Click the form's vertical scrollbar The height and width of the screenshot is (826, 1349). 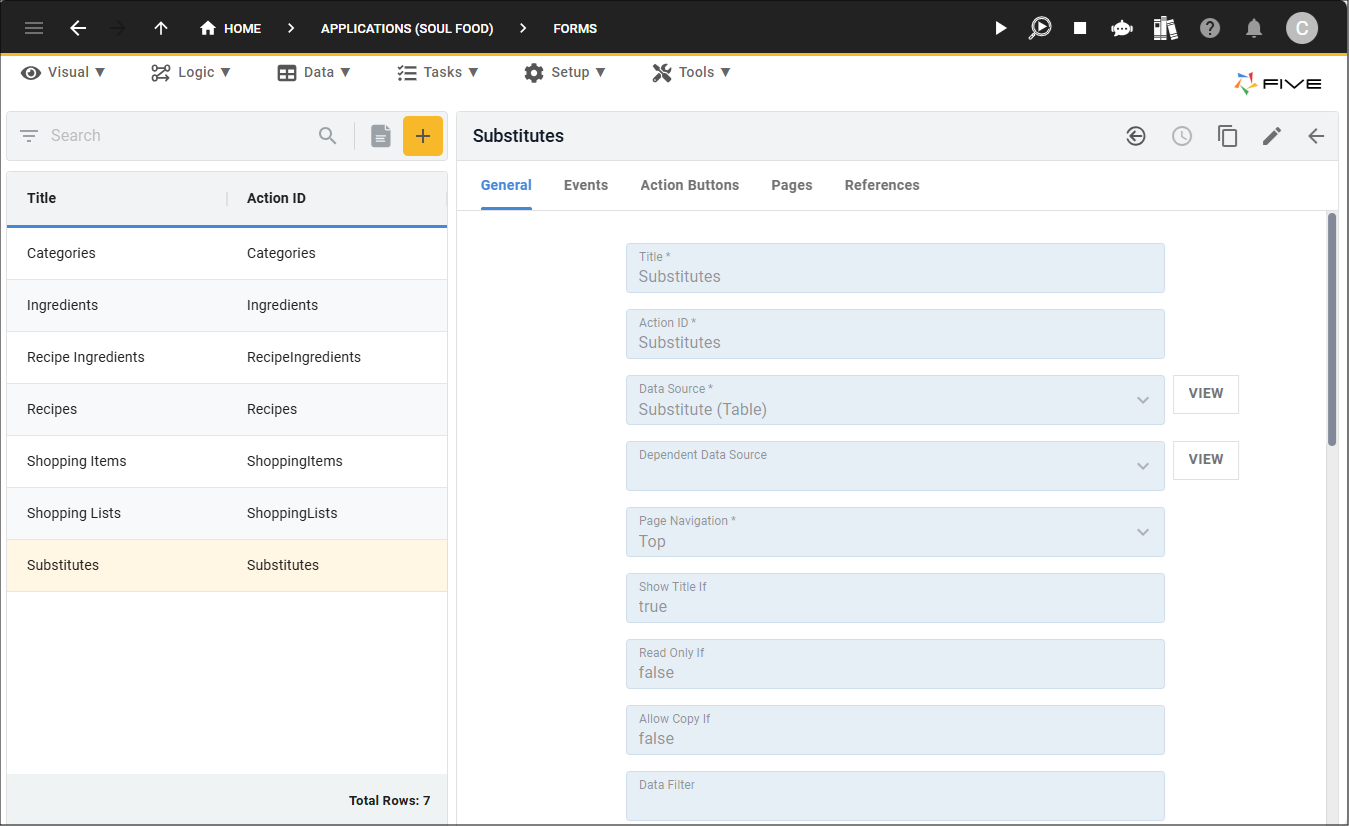tap(1331, 330)
